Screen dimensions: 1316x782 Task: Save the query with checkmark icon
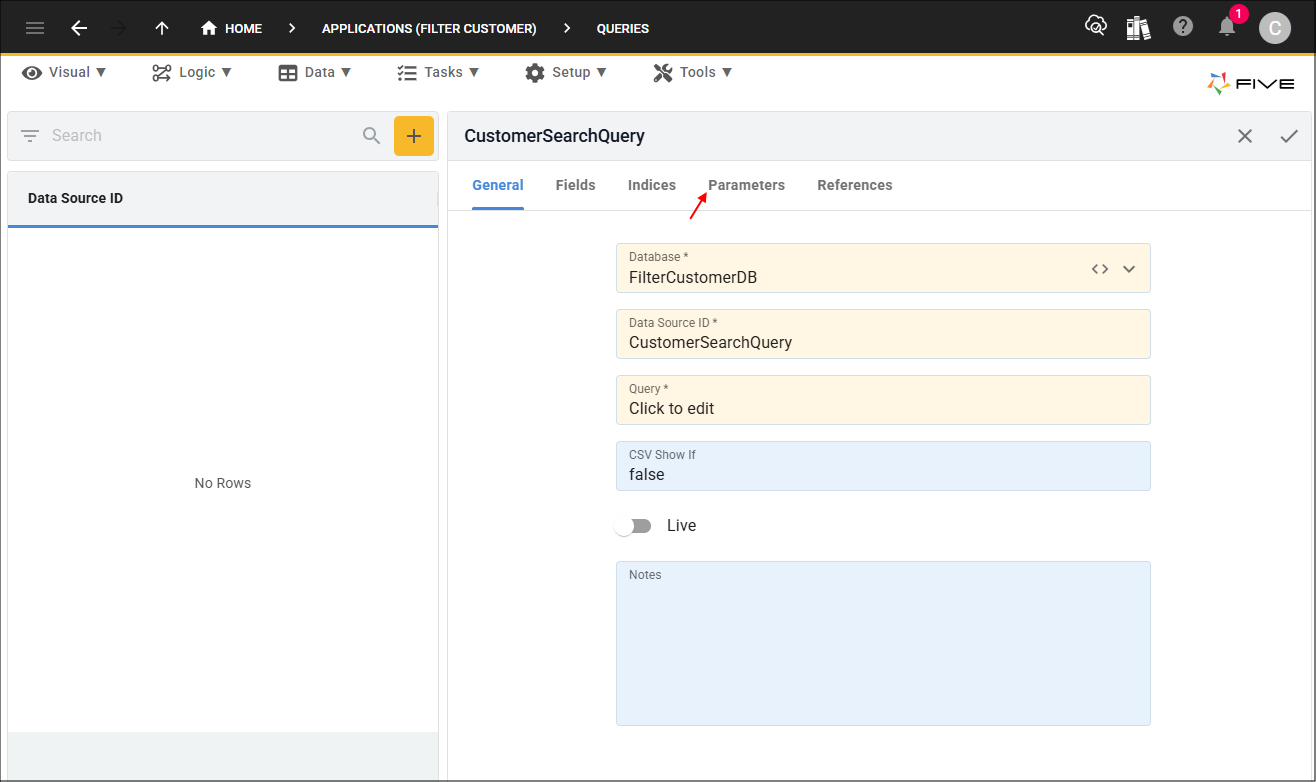pyautogui.click(x=1289, y=136)
